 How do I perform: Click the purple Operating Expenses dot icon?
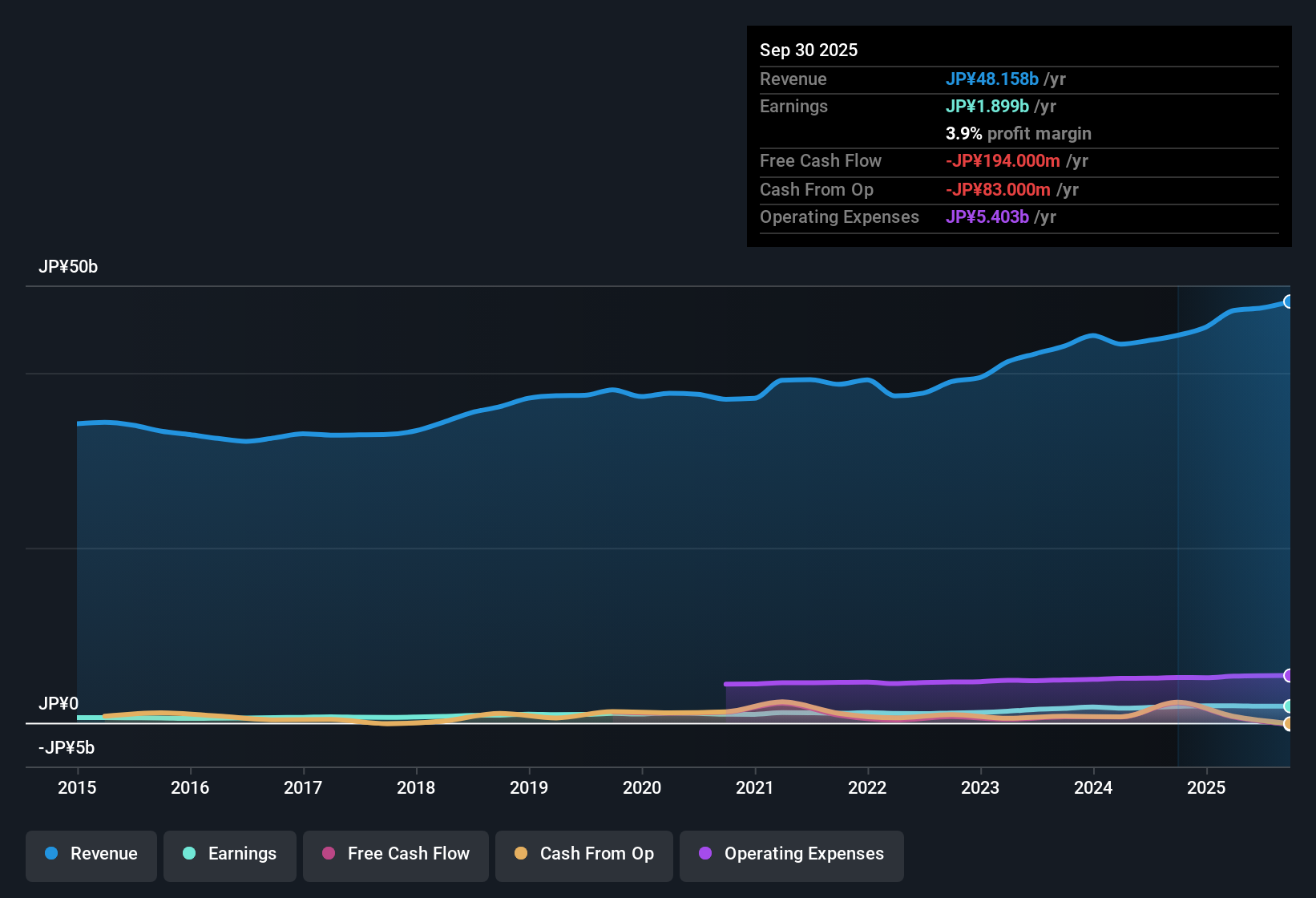pos(705,854)
